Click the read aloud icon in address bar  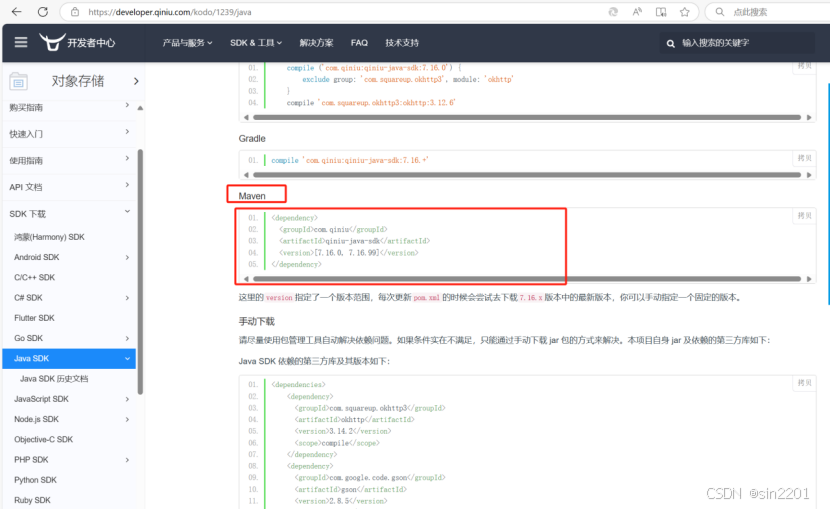637,12
